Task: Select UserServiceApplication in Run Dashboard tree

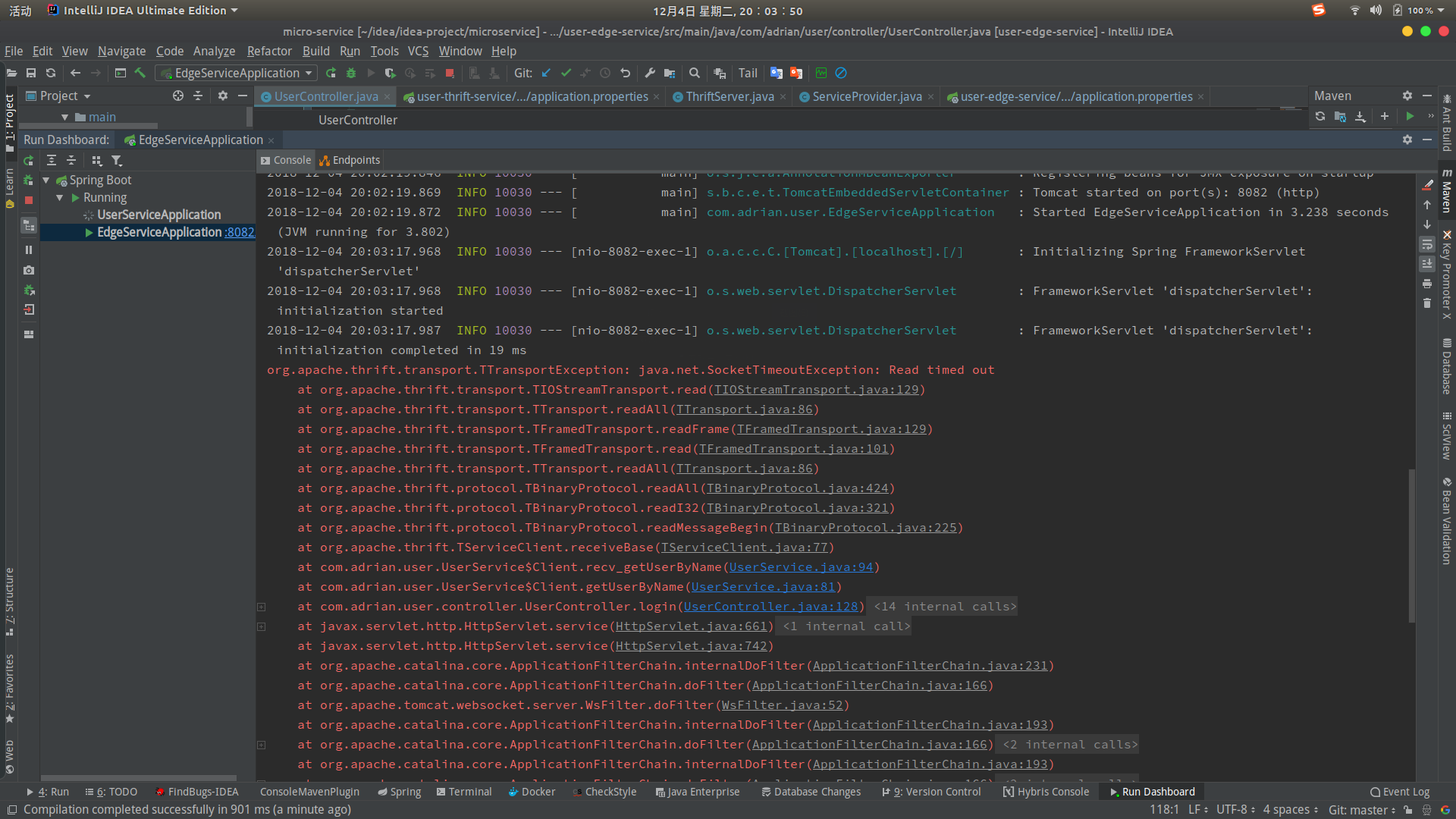Action: tap(158, 215)
